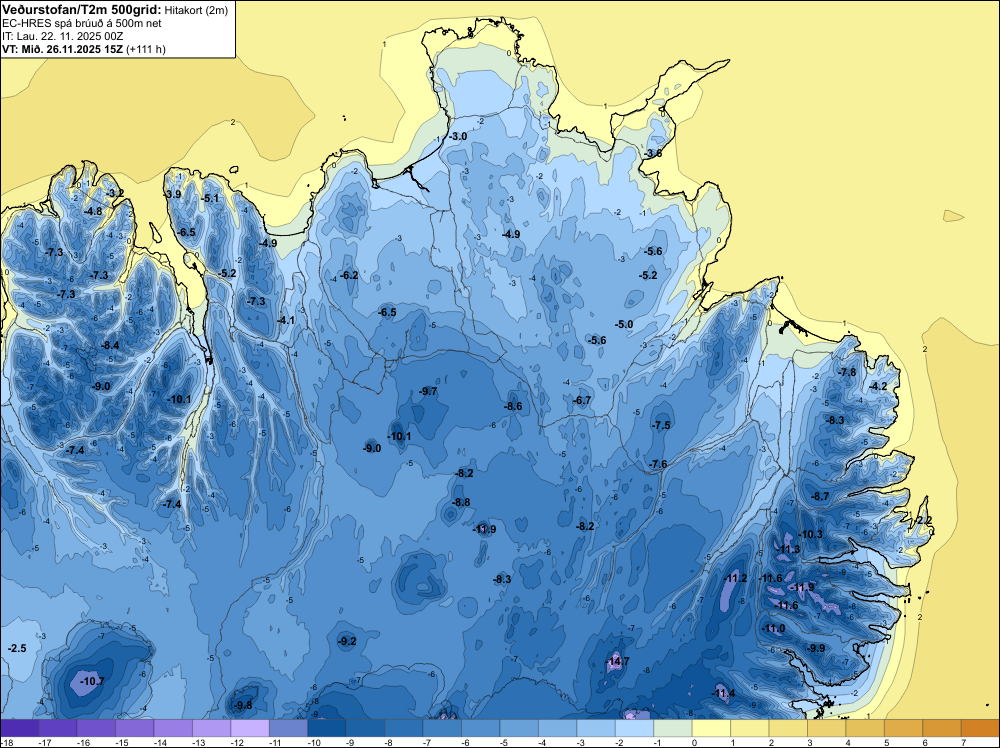Select the -8.8 temperature label

460,502
